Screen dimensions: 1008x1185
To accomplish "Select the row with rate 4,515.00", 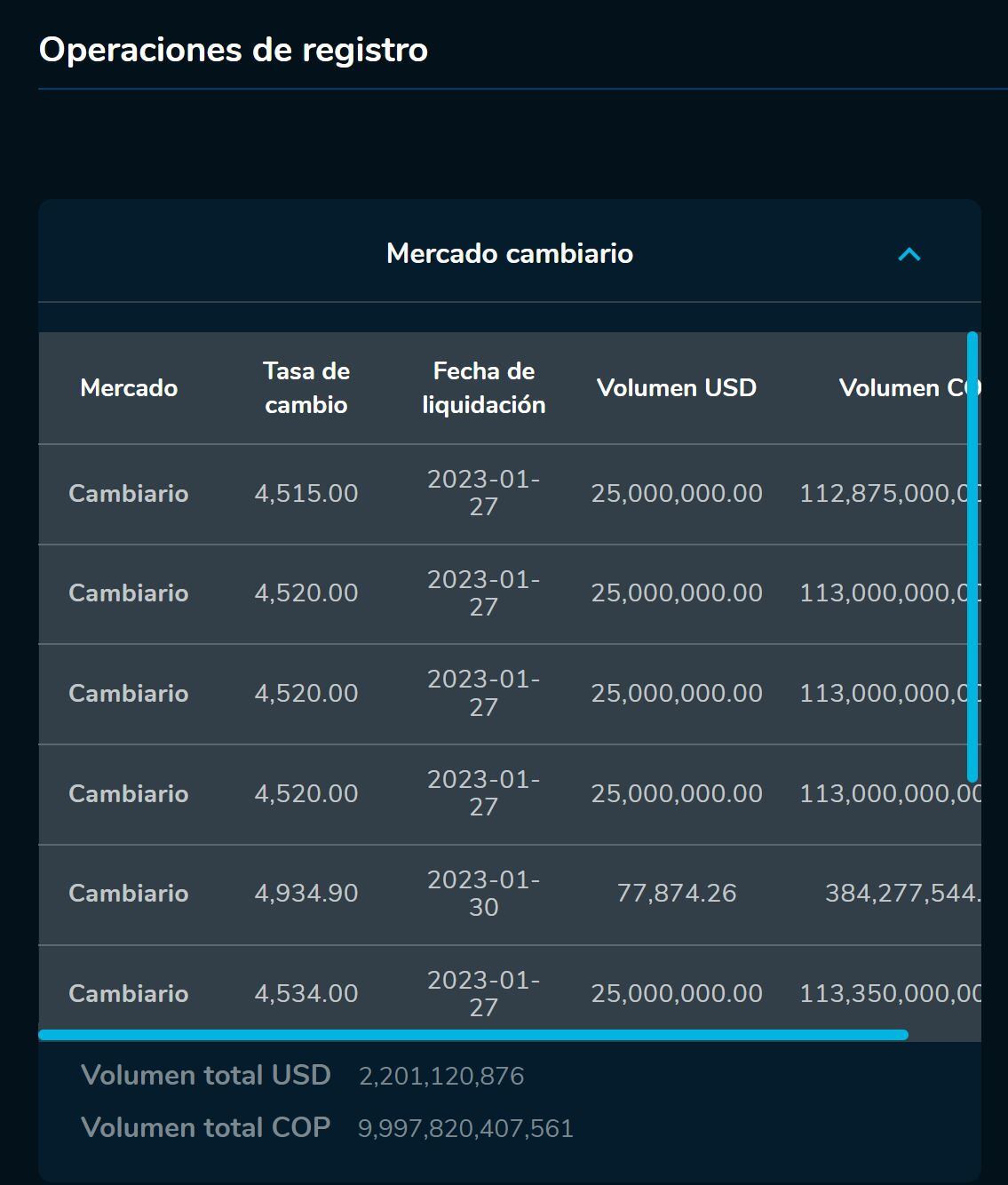I will coord(306,494).
